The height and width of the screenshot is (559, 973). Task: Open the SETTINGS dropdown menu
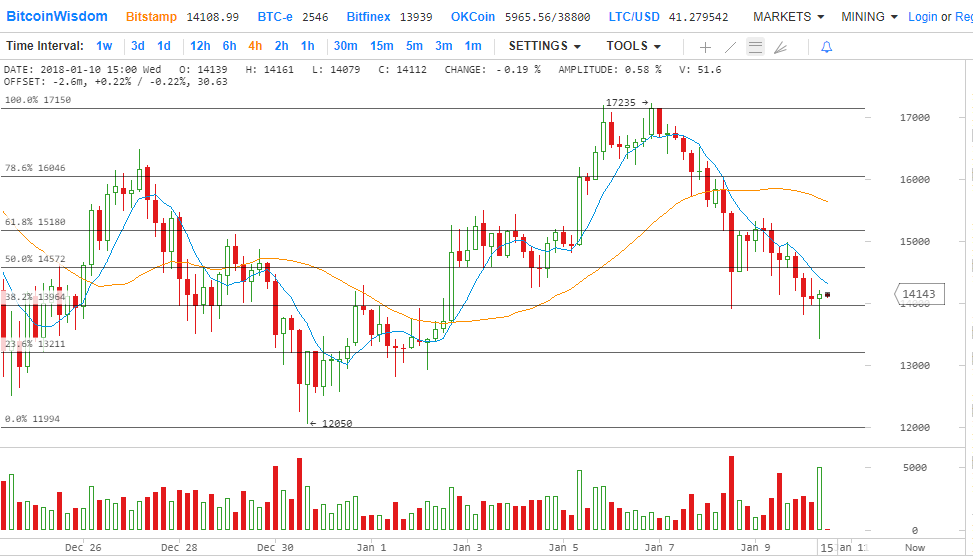click(x=545, y=46)
